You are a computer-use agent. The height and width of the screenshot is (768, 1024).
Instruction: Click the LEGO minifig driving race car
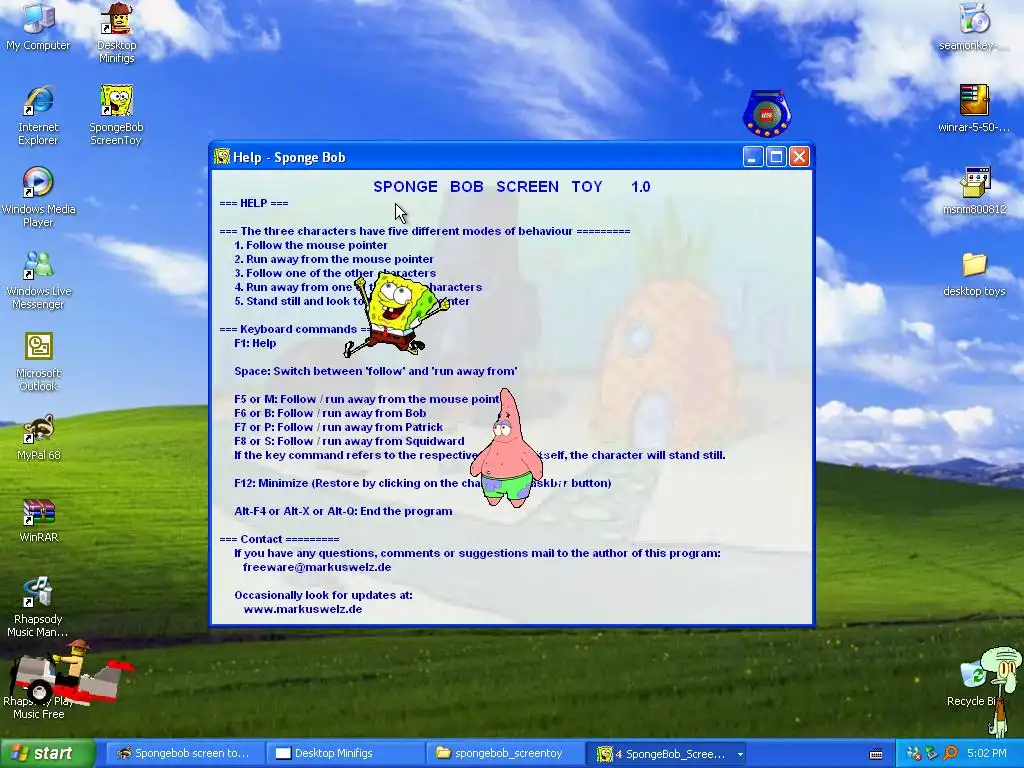[71, 673]
